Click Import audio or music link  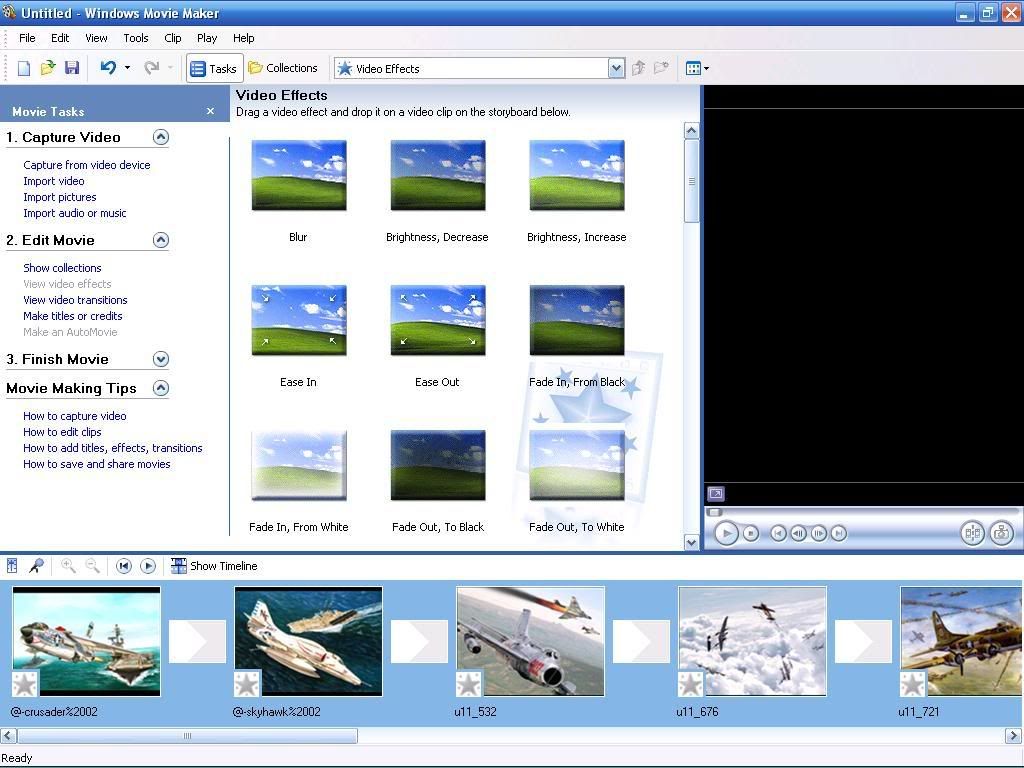pyautogui.click(x=74, y=213)
